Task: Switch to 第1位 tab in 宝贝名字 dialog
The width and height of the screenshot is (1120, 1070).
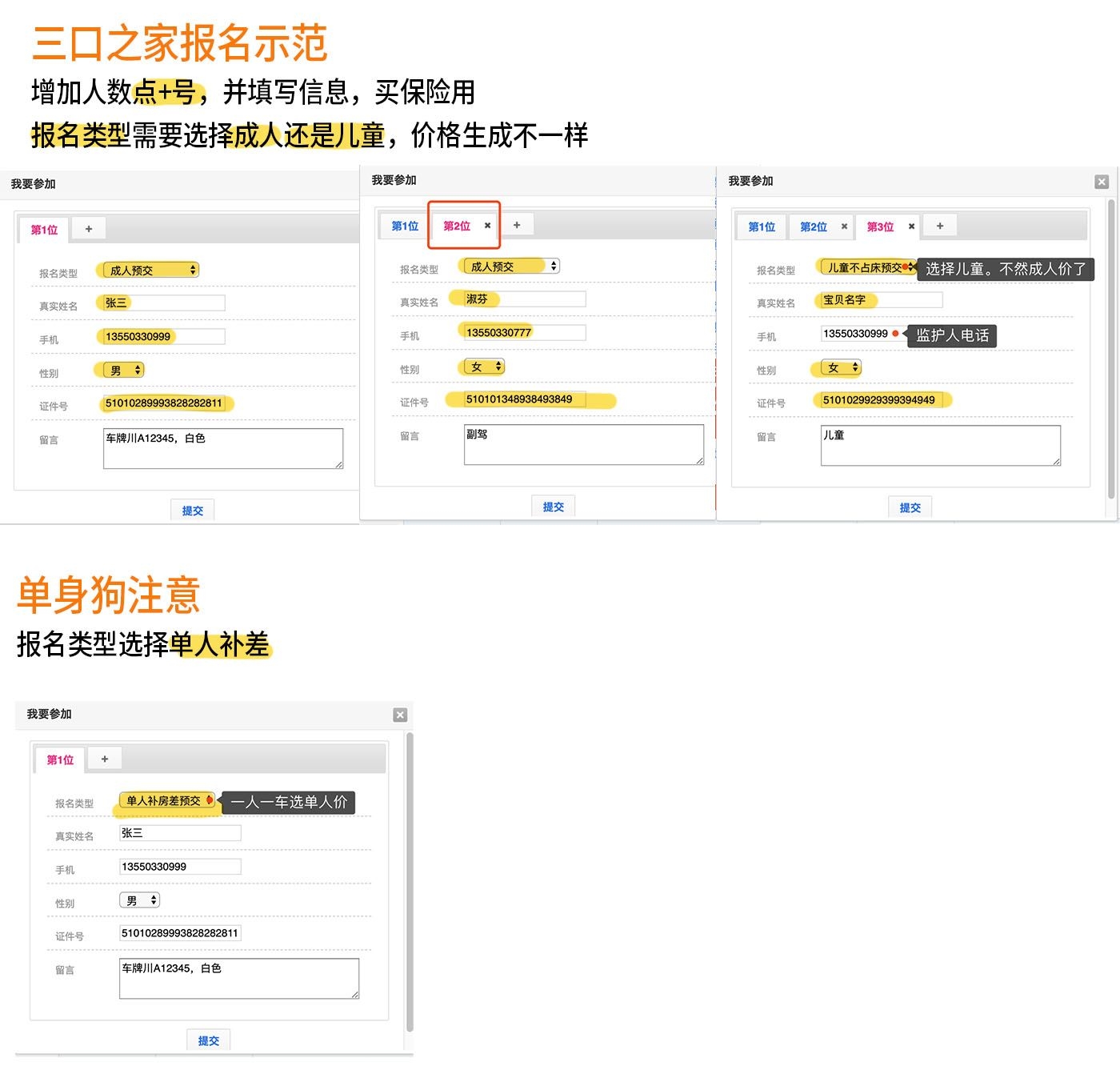Action: (762, 226)
